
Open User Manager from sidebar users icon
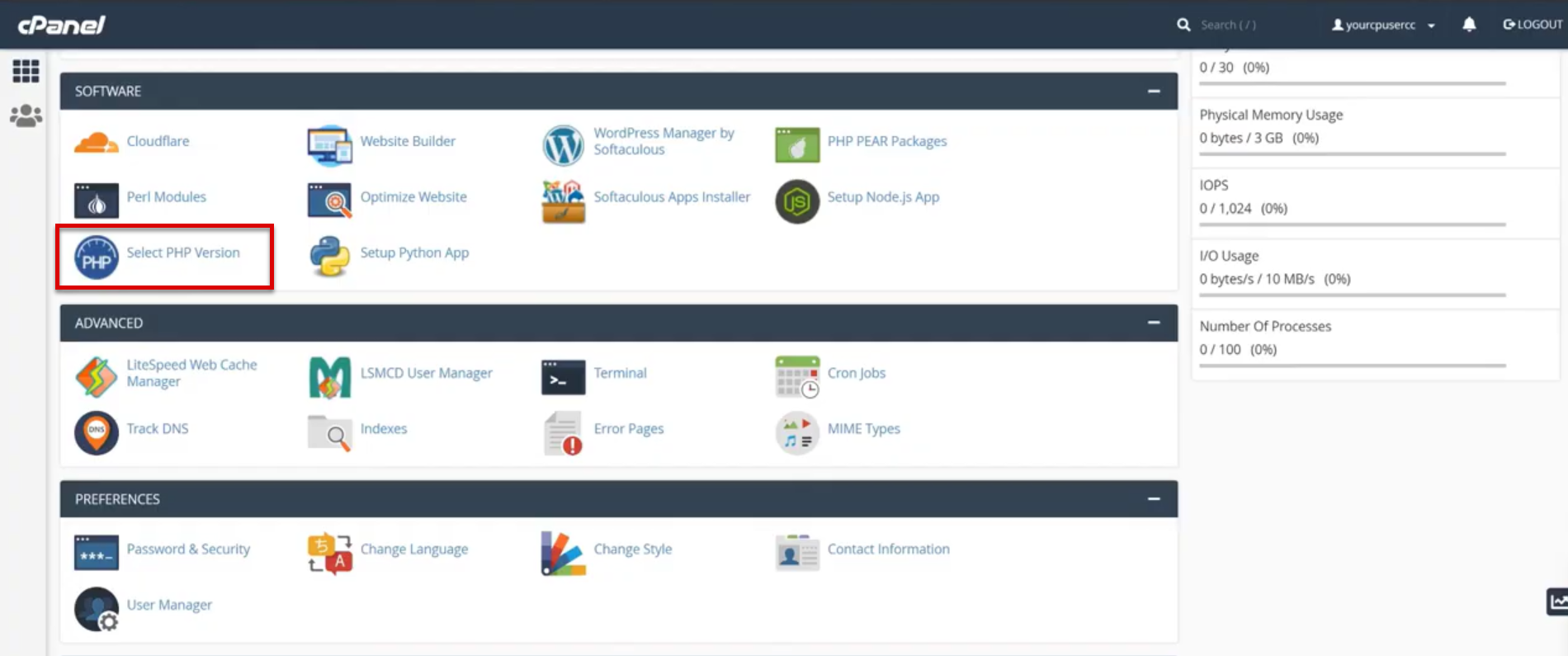26,116
